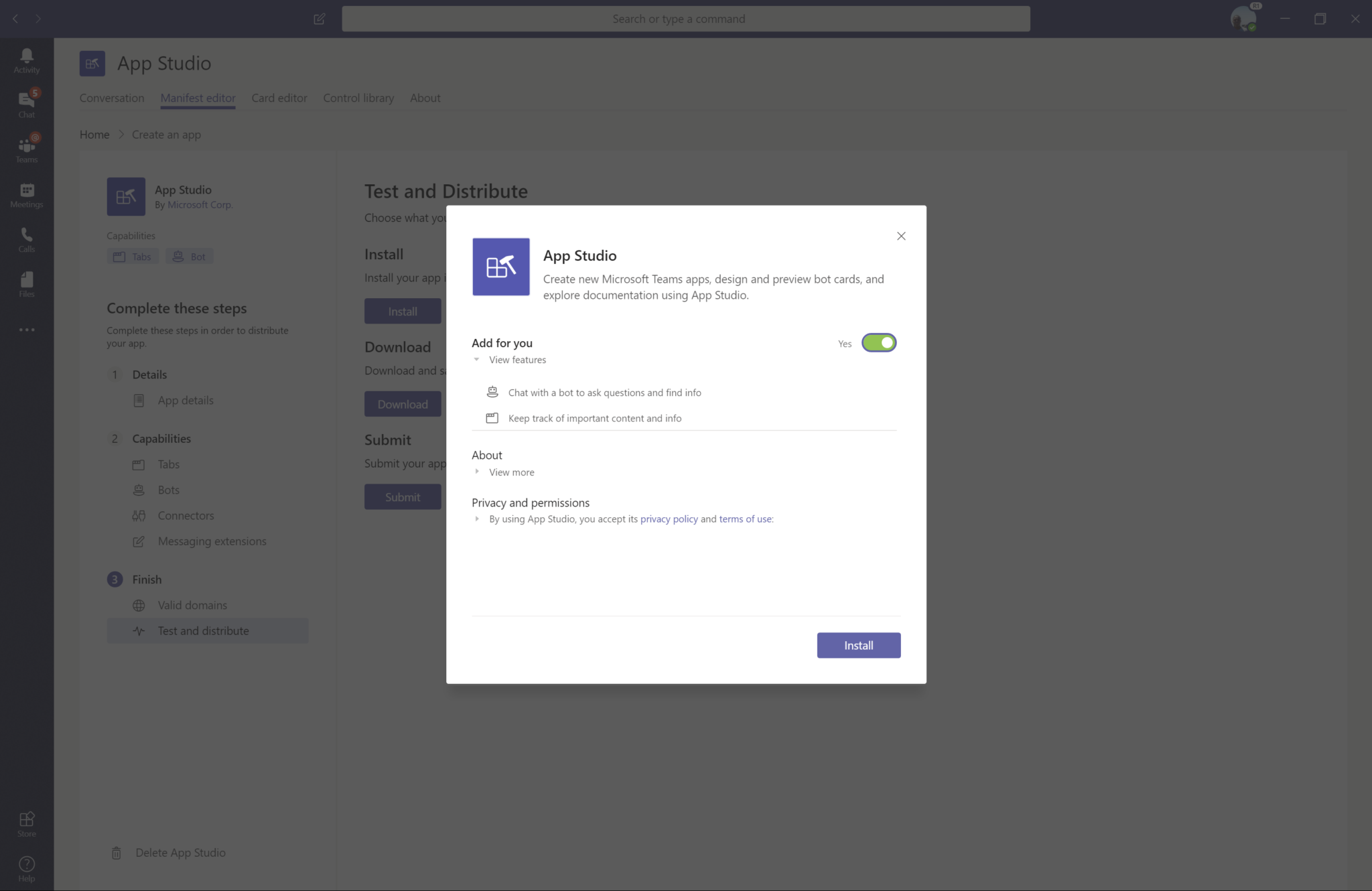Switch to the Card editor tab

point(279,98)
